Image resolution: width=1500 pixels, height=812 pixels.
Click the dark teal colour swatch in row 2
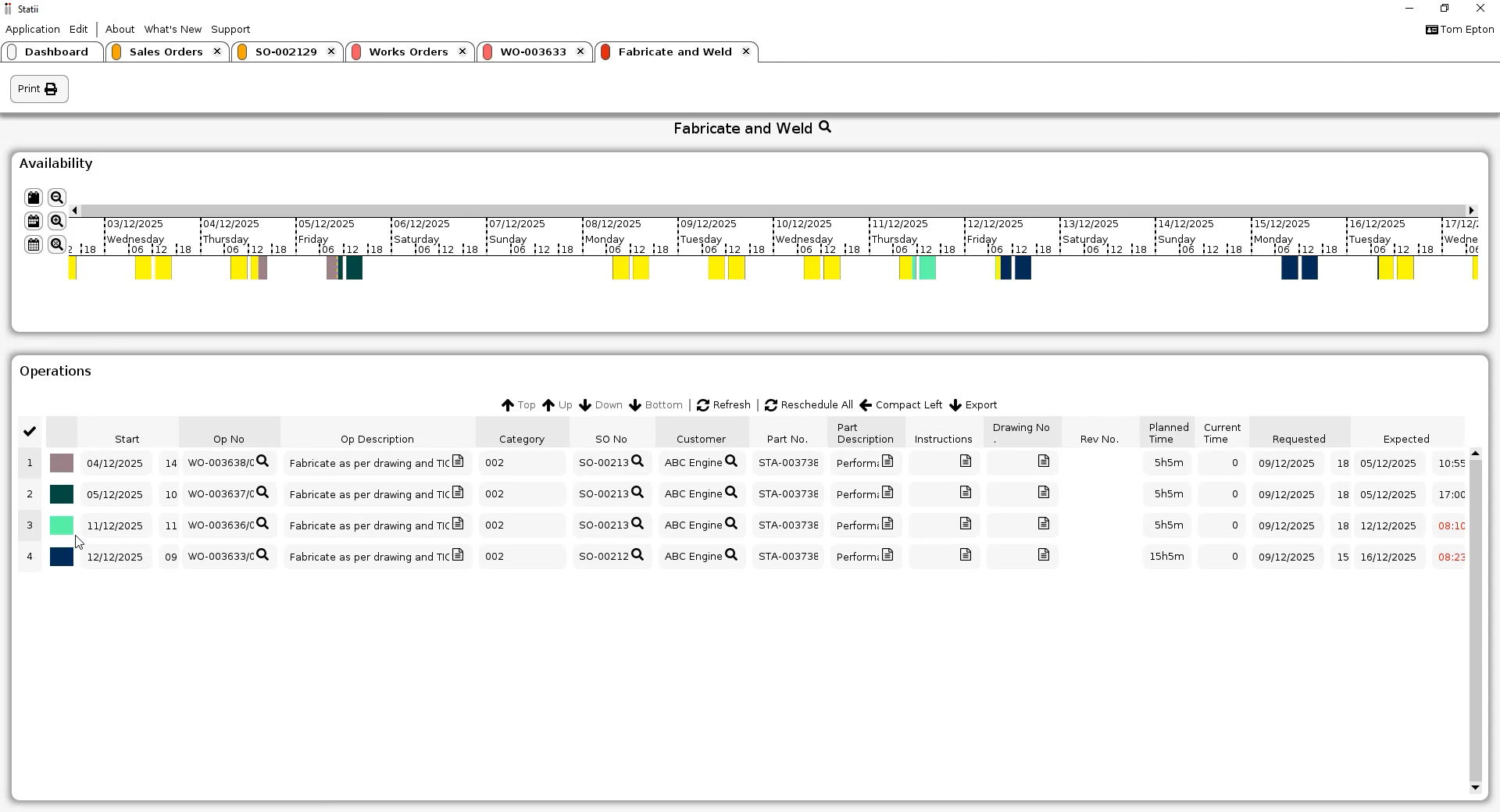click(62, 494)
